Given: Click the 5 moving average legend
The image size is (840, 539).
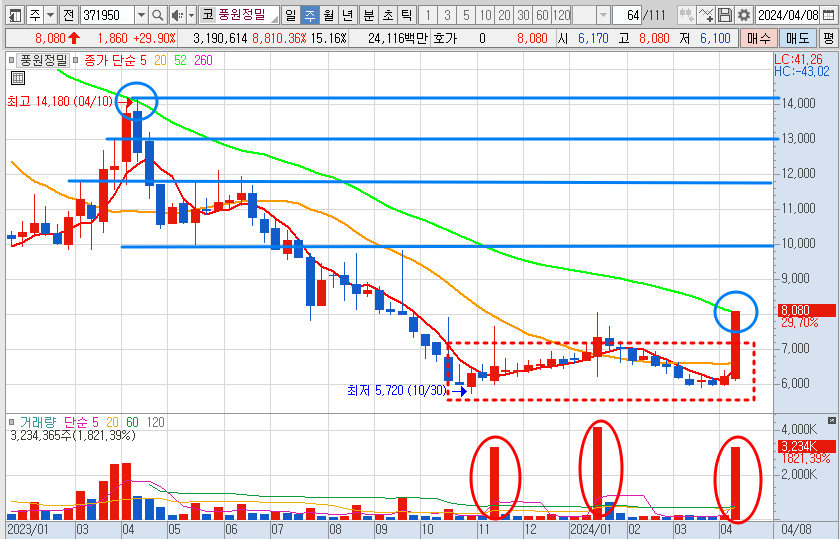Looking at the screenshot, I should pyautogui.click(x=143, y=60).
